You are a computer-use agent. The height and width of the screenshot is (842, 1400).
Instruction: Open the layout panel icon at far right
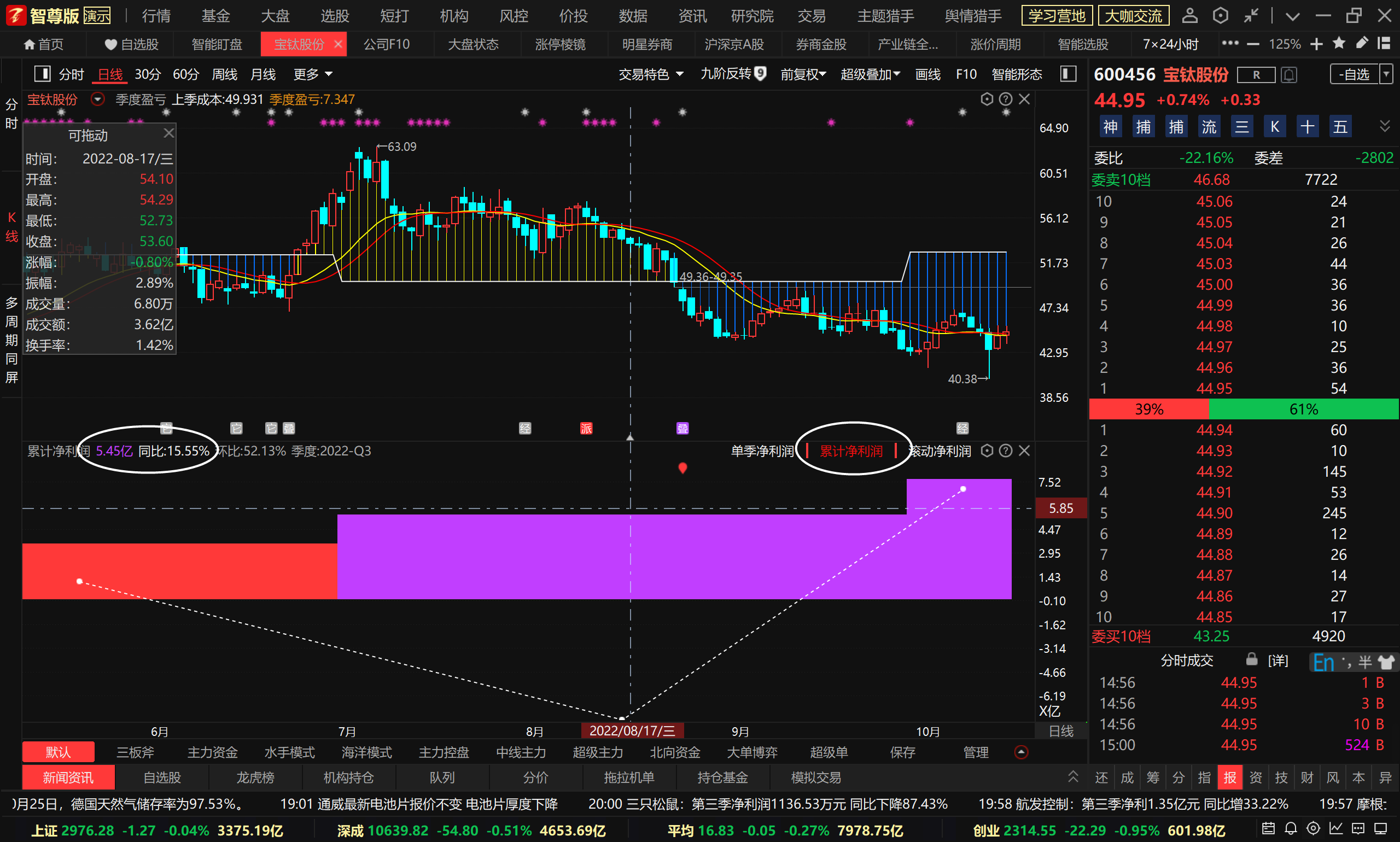(x=1384, y=43)
